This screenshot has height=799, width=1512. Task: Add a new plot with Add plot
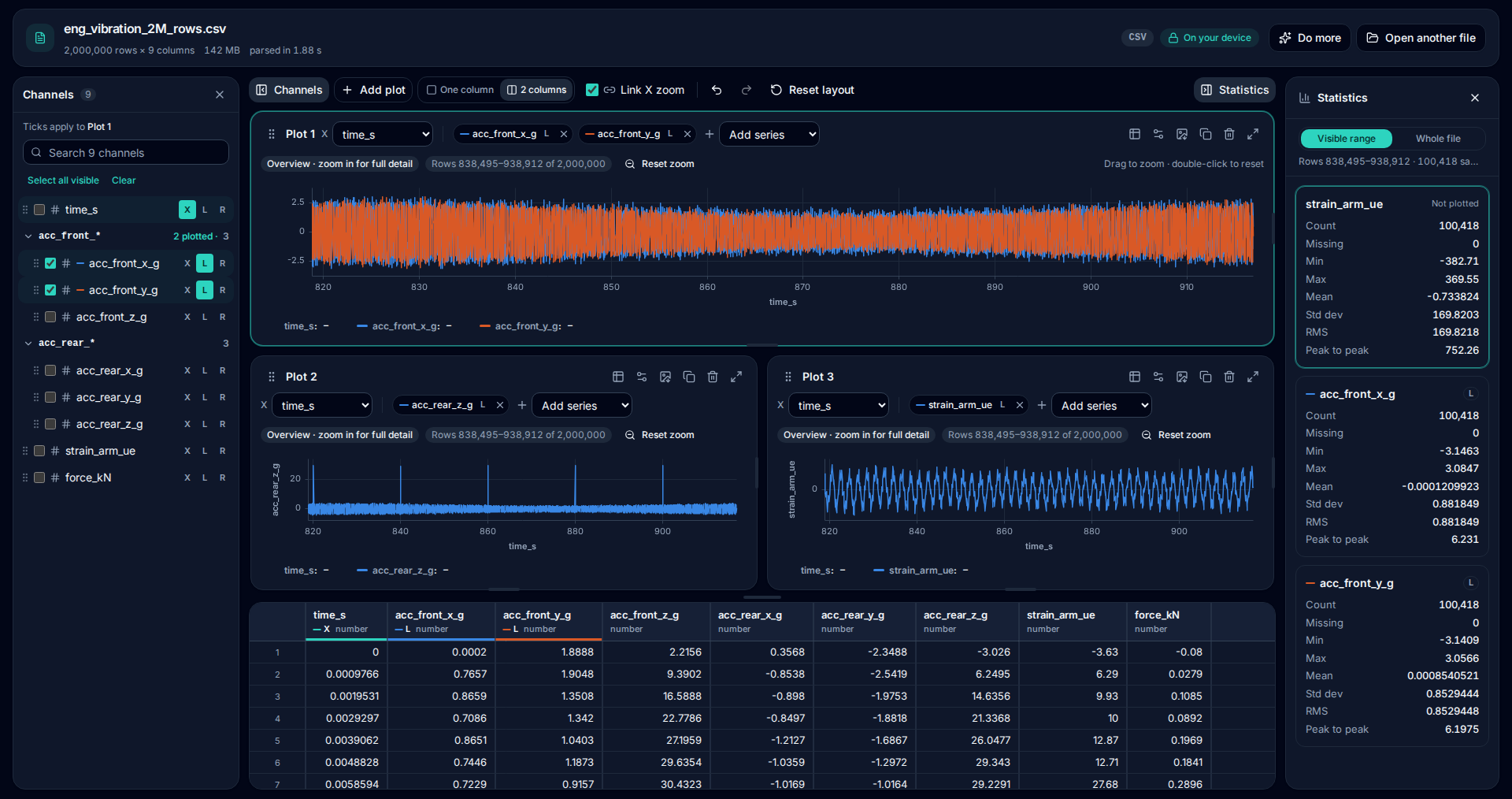click(x=374, y=90)
